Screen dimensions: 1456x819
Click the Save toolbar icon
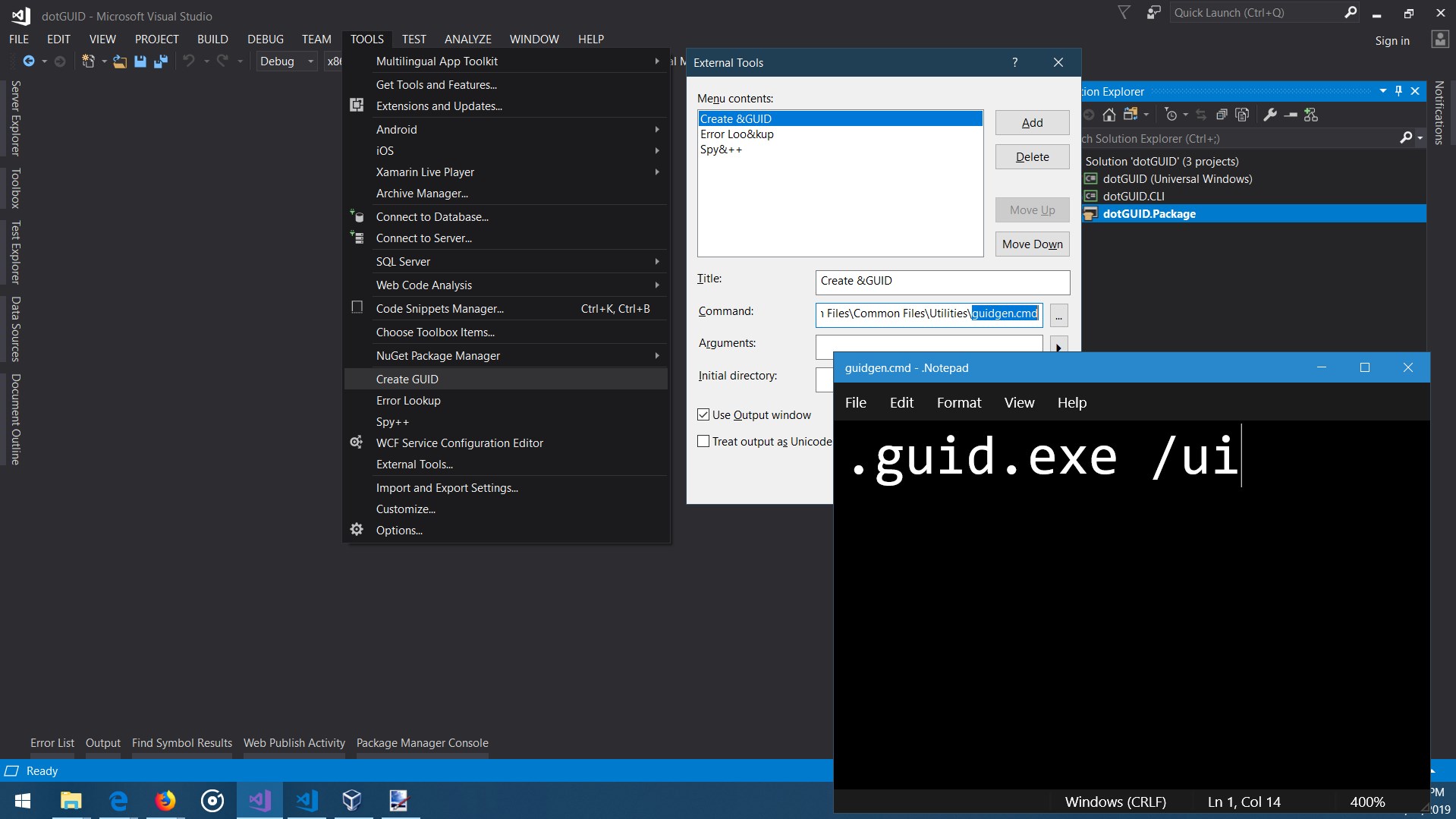click(140, 61)
